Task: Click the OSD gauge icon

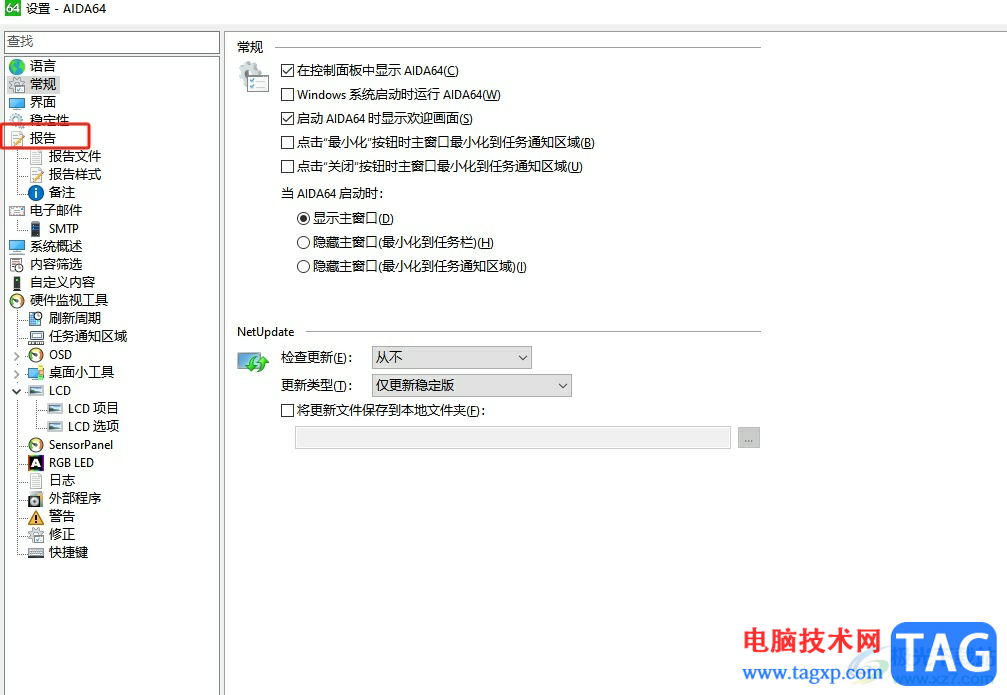Action: (36, 355)
